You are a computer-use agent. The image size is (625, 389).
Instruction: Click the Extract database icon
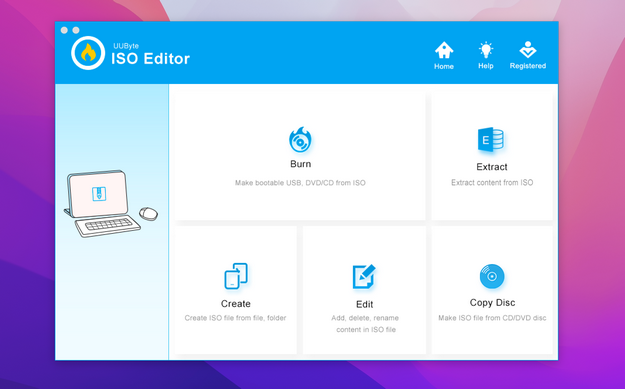pos(491,139)
